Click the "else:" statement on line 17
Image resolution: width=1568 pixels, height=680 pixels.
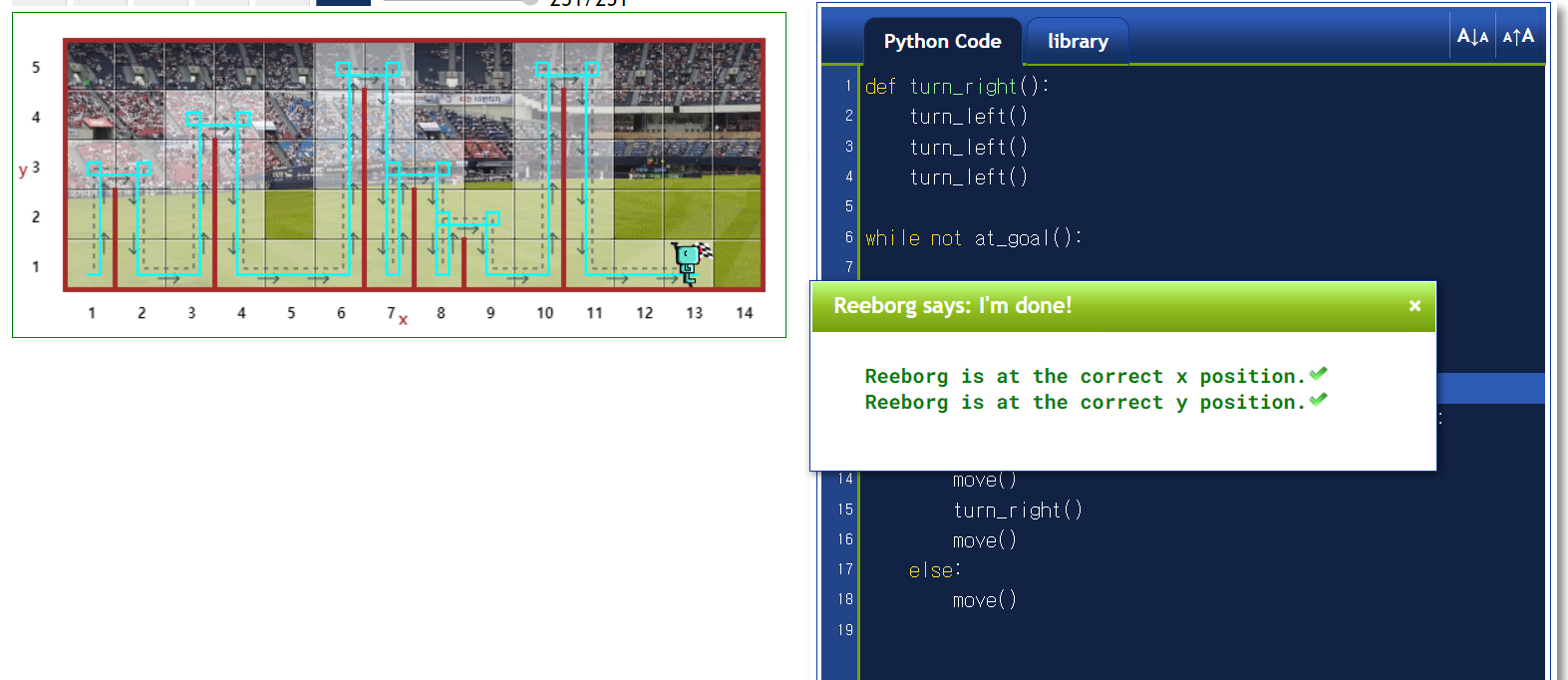(x=934, y=570)
